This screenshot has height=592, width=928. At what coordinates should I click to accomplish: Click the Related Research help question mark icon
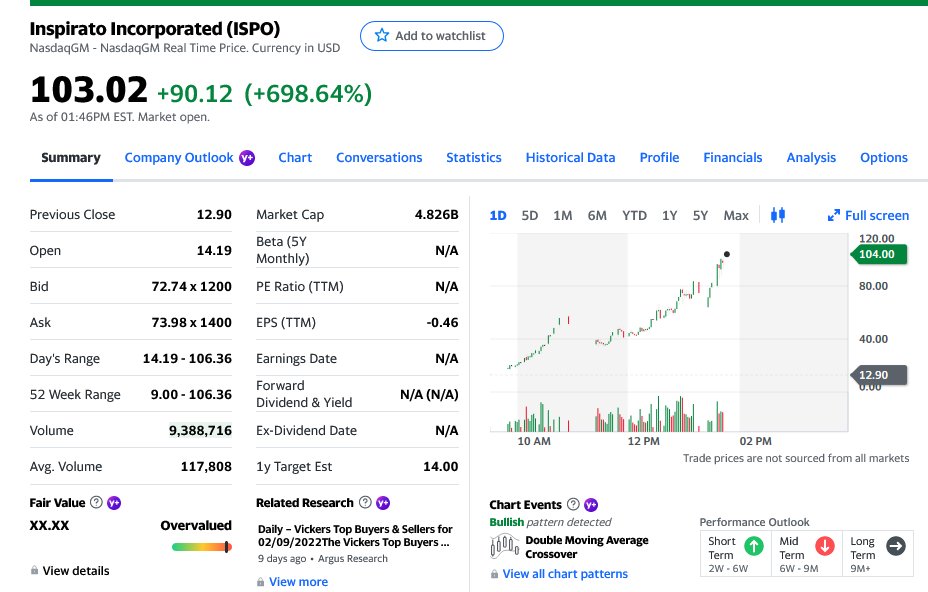pos(365,503)
